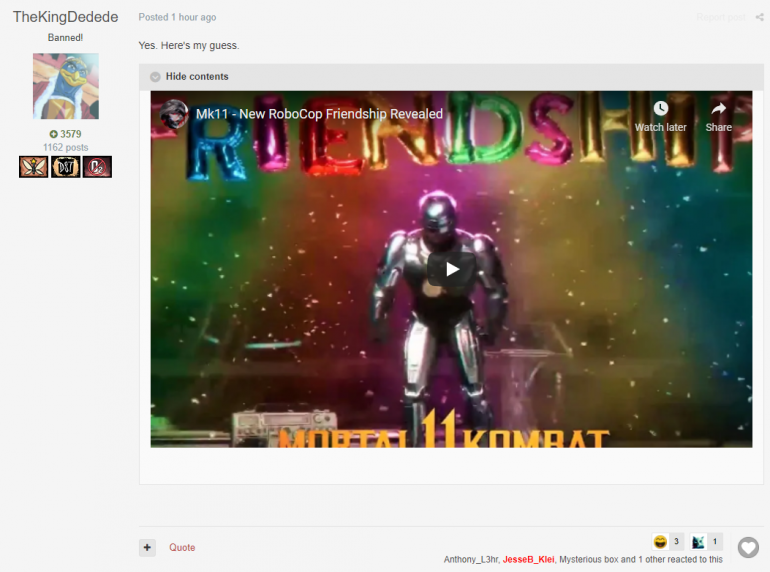
Task: Click the heart react button
Action: pos(748,547)
